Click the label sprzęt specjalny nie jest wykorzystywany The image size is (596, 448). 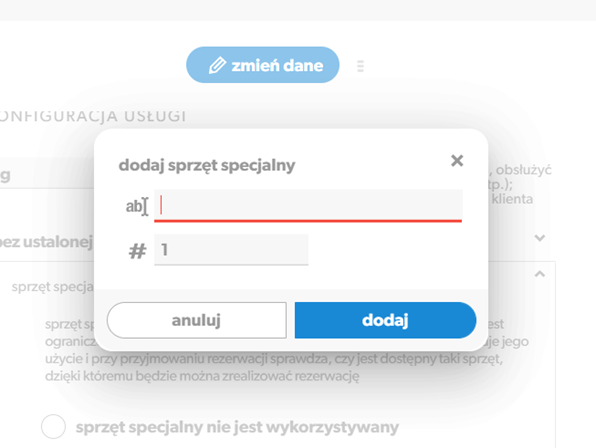(237, 427)
